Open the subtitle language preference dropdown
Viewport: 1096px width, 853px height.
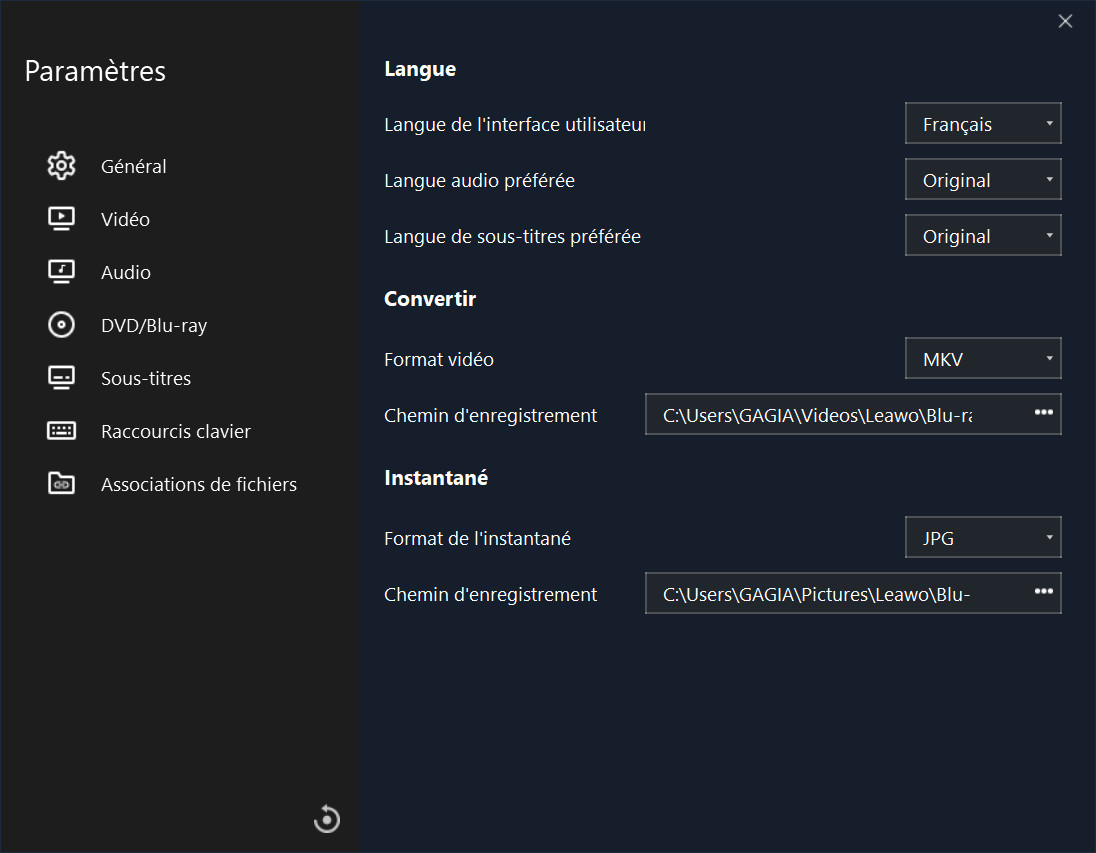tap(982, 236)
